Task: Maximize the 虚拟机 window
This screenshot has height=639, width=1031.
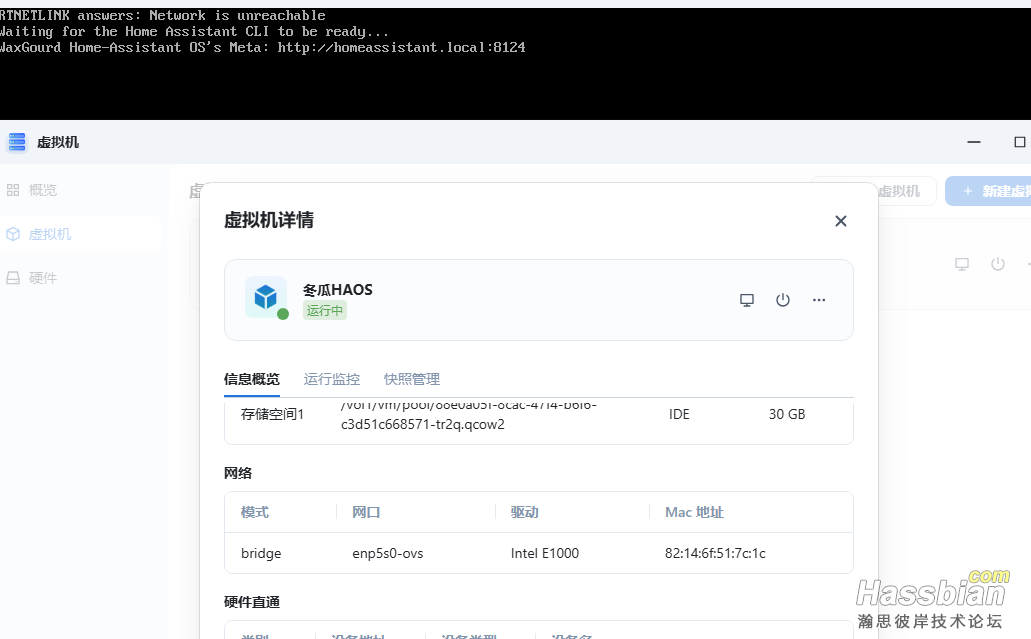Action: 1019,142
